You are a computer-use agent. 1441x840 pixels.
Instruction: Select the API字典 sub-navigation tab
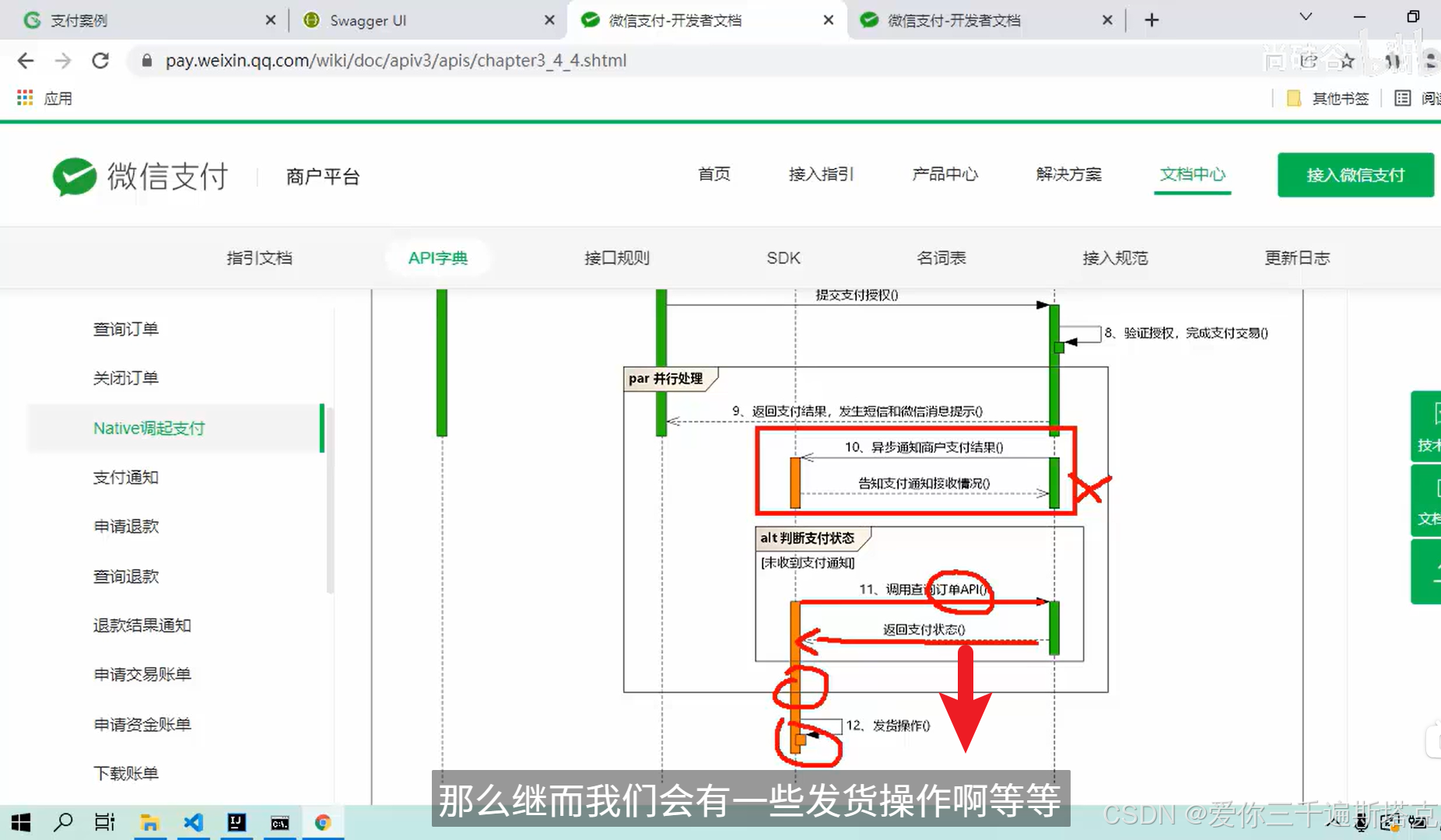(x=438, y=258)
